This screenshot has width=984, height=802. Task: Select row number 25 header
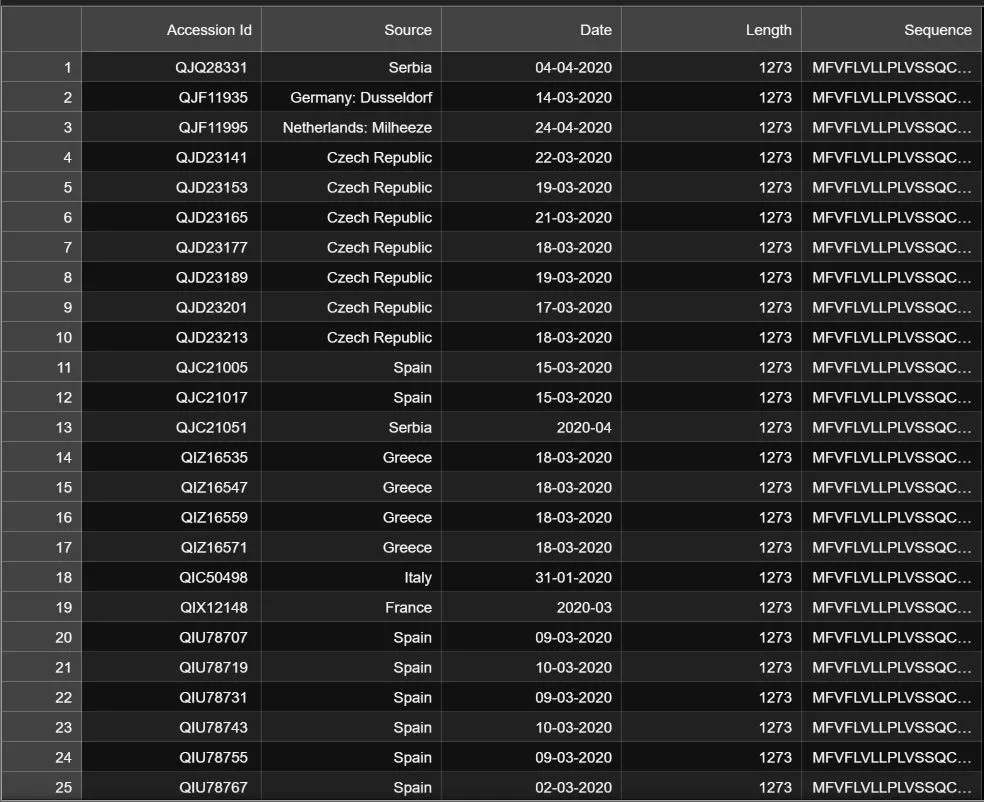(41, 787)
